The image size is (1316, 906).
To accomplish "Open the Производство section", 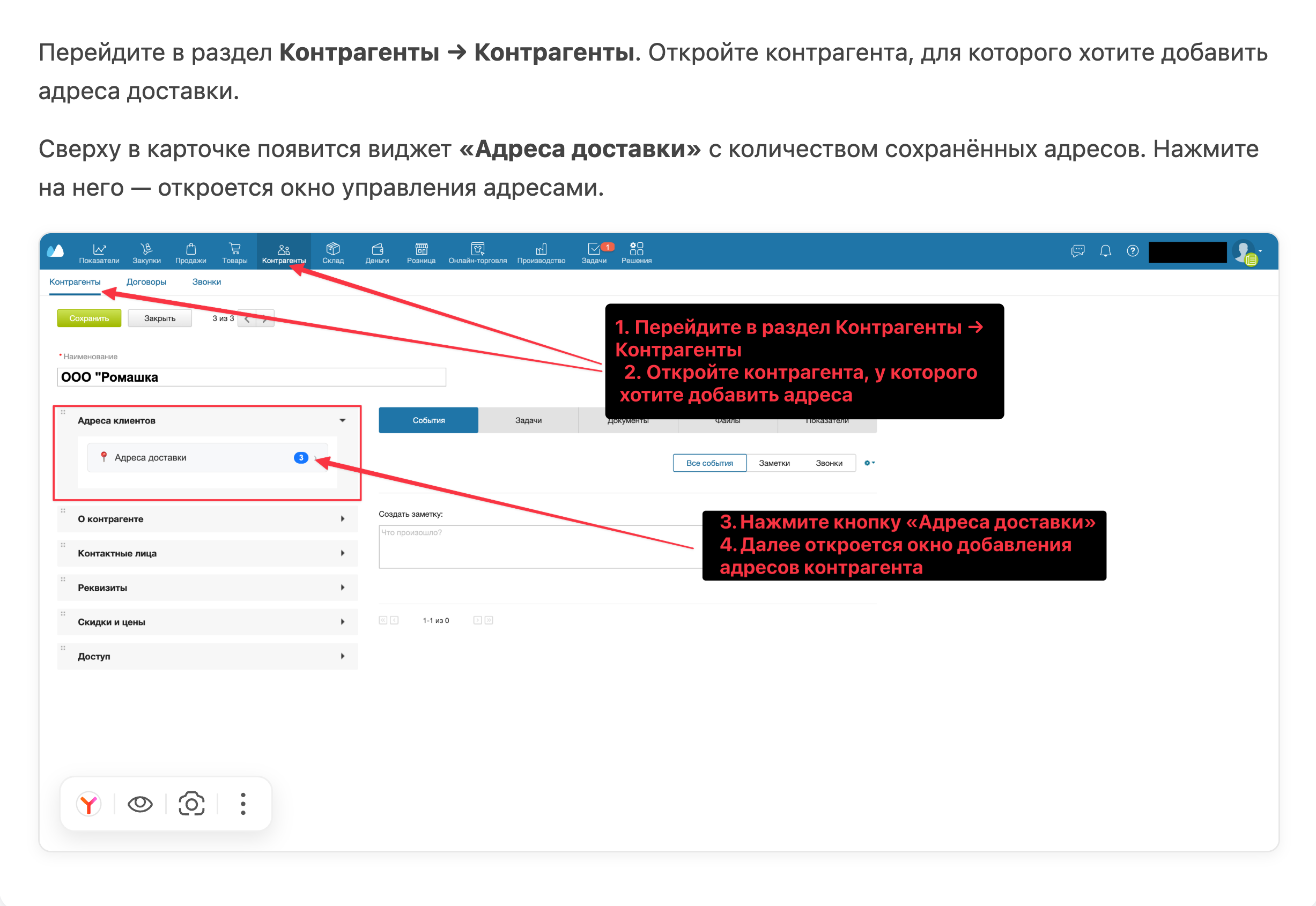I will pos(541,251).
